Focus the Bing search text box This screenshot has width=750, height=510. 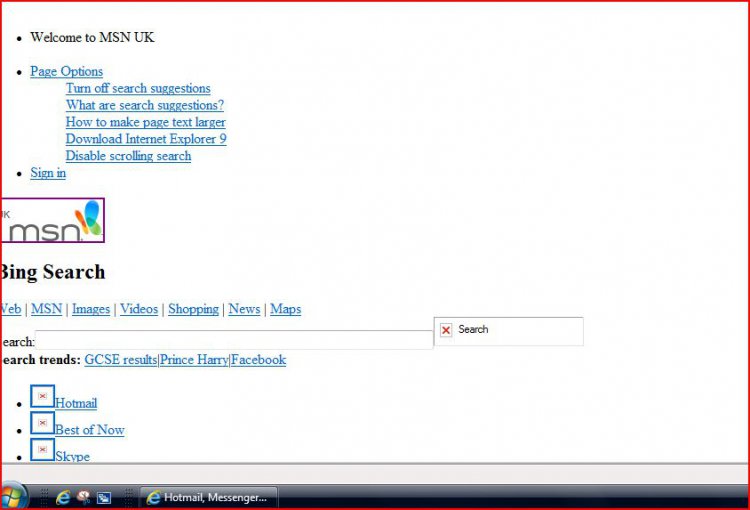click(x=234, y=340)
